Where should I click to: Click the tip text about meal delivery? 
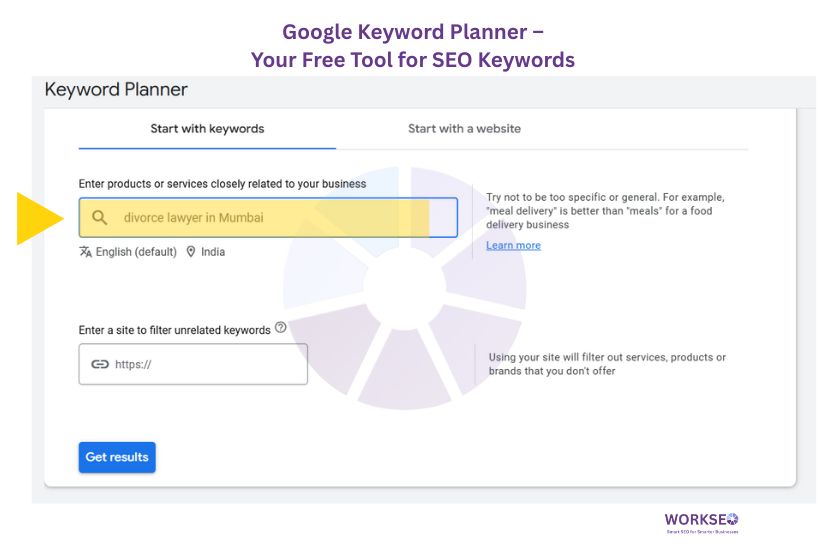pyautogui.click(x=605, y=211)
